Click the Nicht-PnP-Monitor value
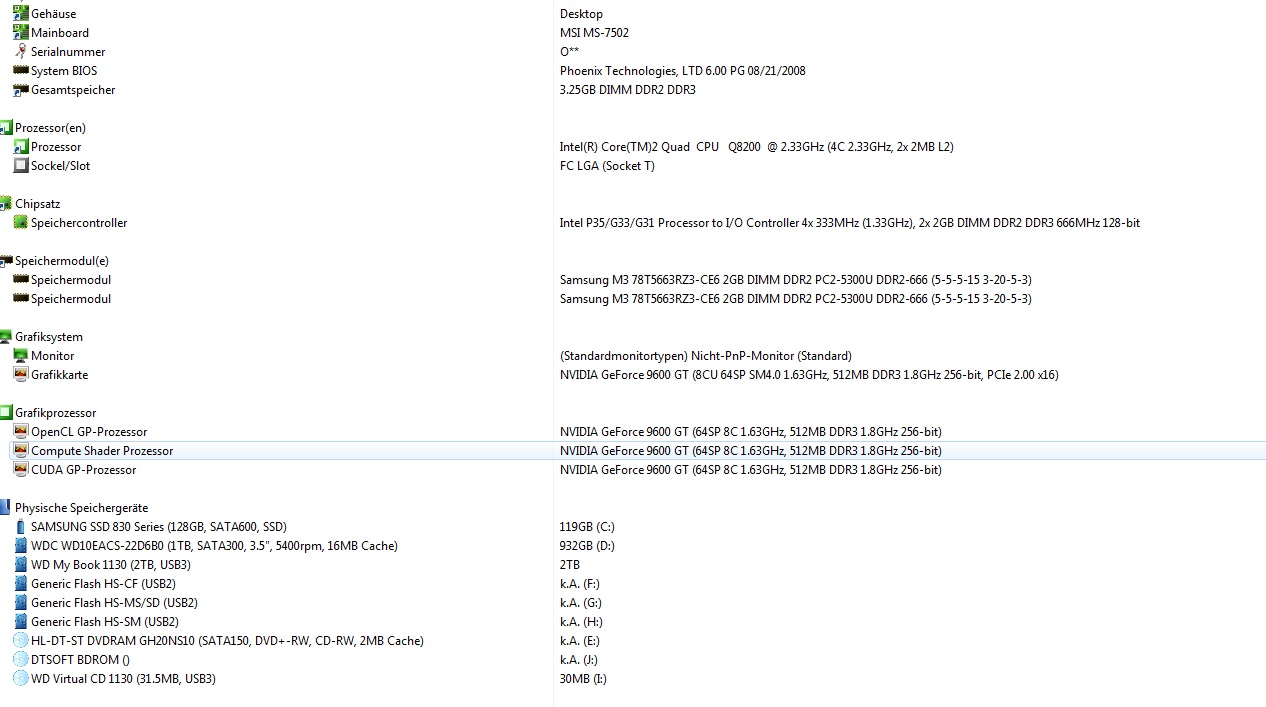 click(706, 356)
